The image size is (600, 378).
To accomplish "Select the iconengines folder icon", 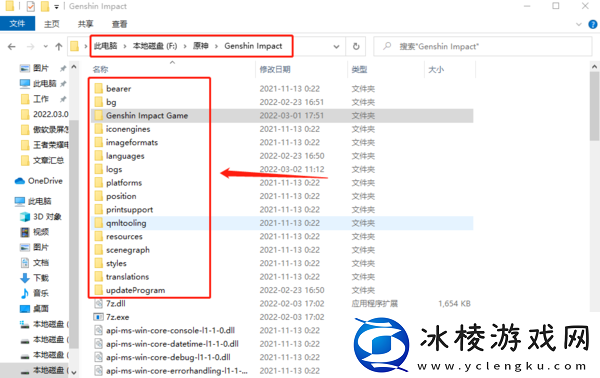I will pyautogui.click(x=99, y=129).
